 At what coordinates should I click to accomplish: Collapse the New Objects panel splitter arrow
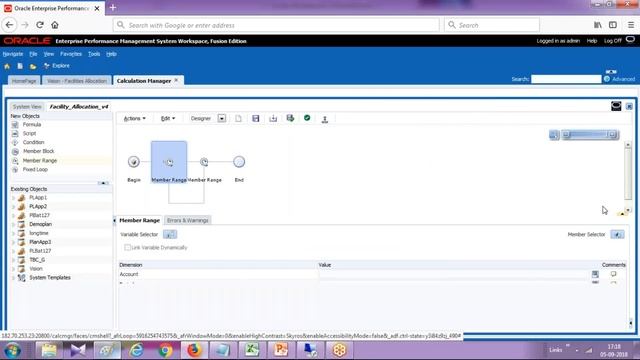103,183
